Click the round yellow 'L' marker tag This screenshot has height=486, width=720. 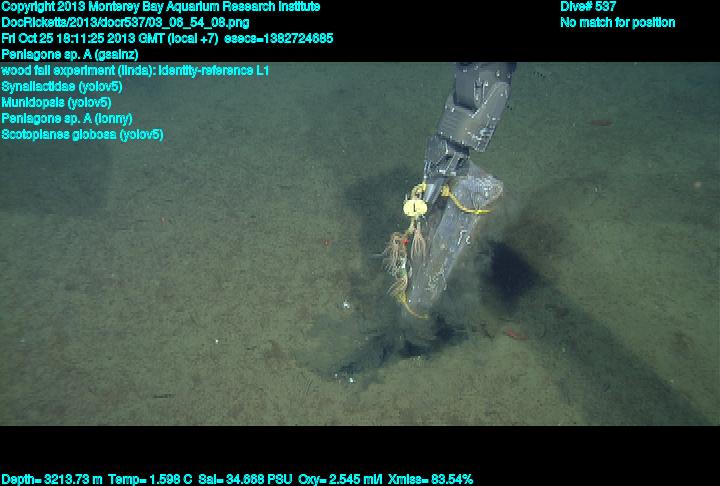pyautogui.click(x=415, y=208)
